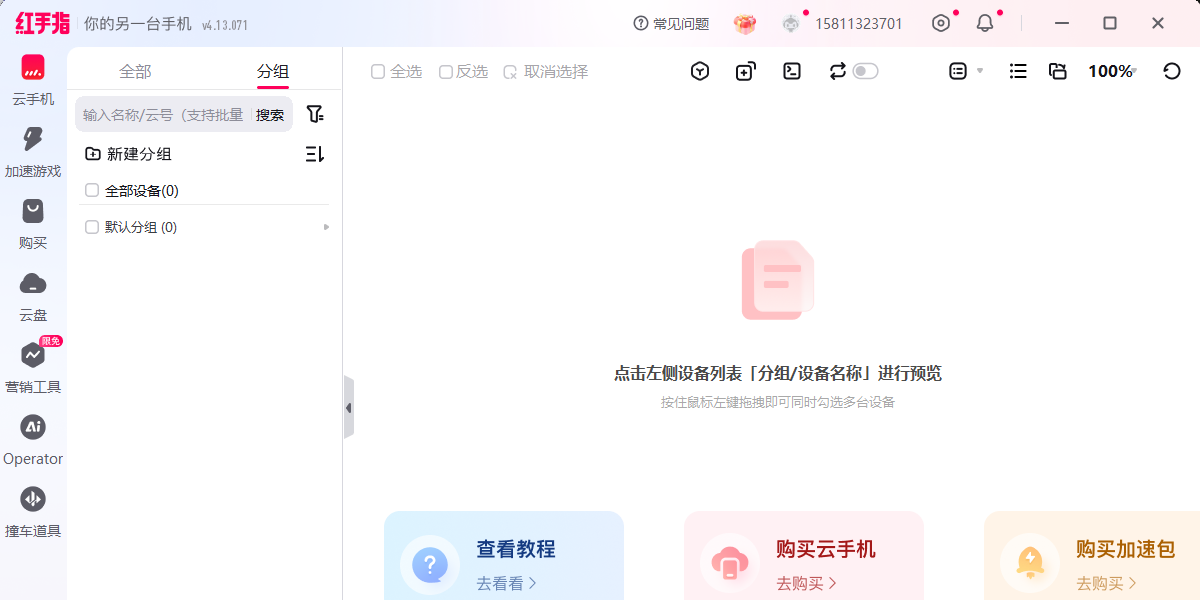Check the 全选 select-all checkbox
This screenshot has width=1200, height=600.
[x=378, y=72]
